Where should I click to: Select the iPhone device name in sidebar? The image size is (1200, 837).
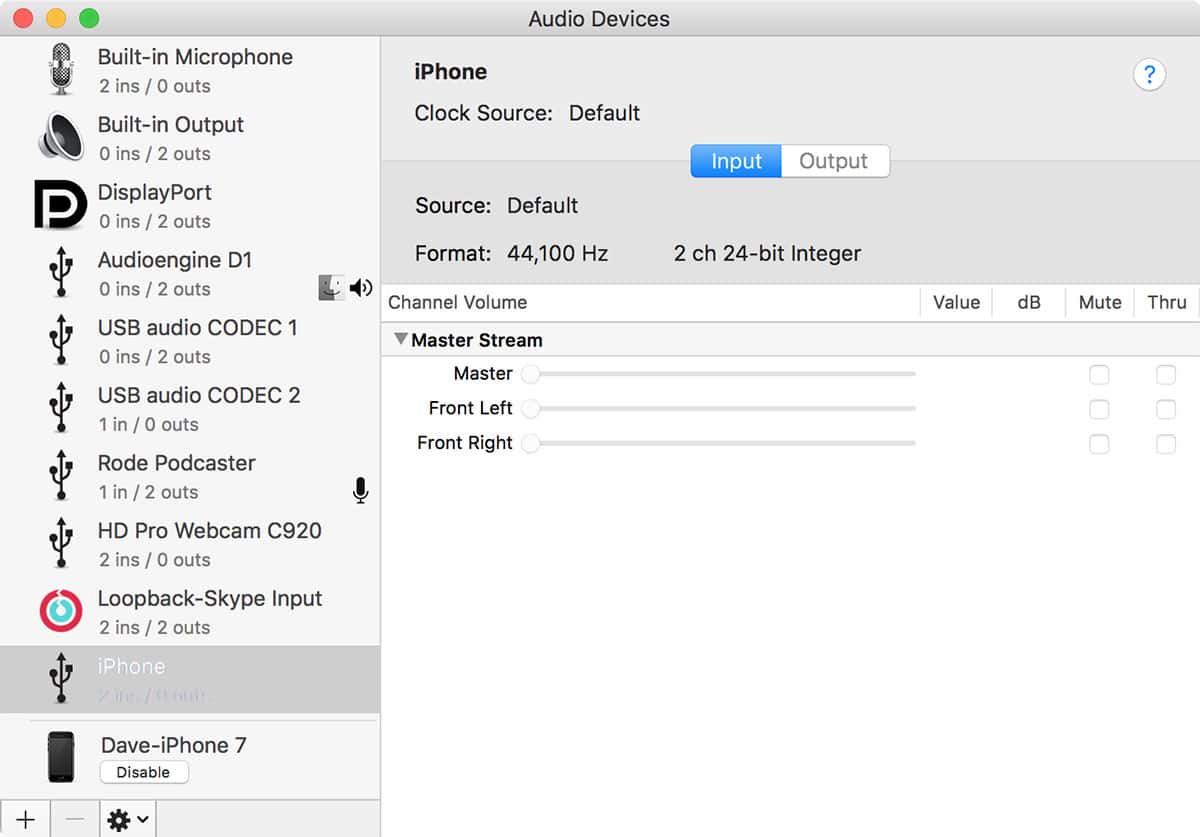(x=132, y=666)
